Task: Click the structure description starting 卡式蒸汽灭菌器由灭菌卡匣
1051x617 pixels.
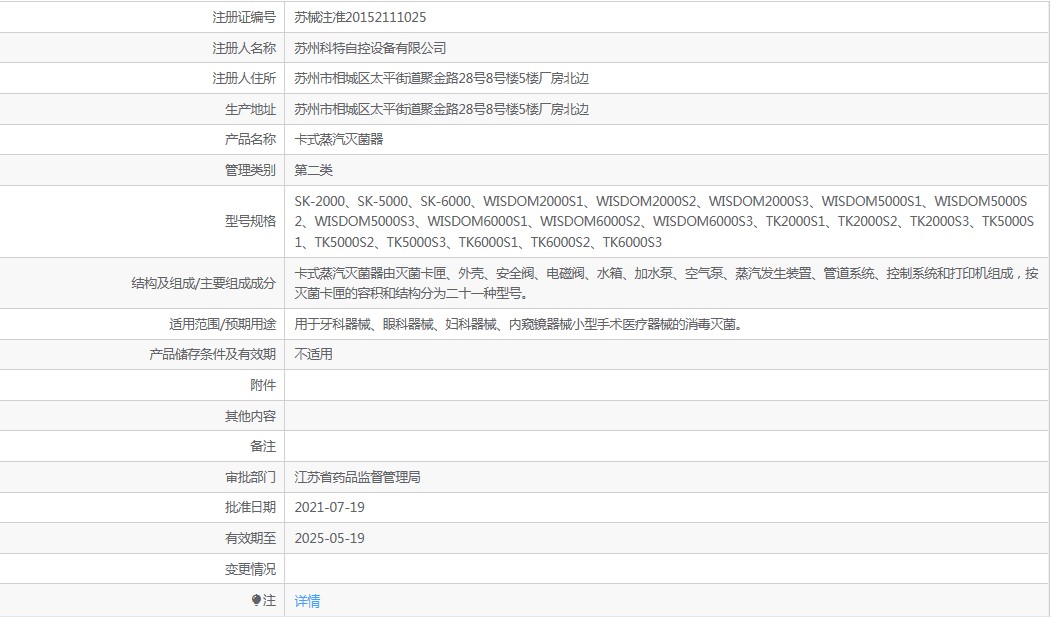Action: point(666,283)
